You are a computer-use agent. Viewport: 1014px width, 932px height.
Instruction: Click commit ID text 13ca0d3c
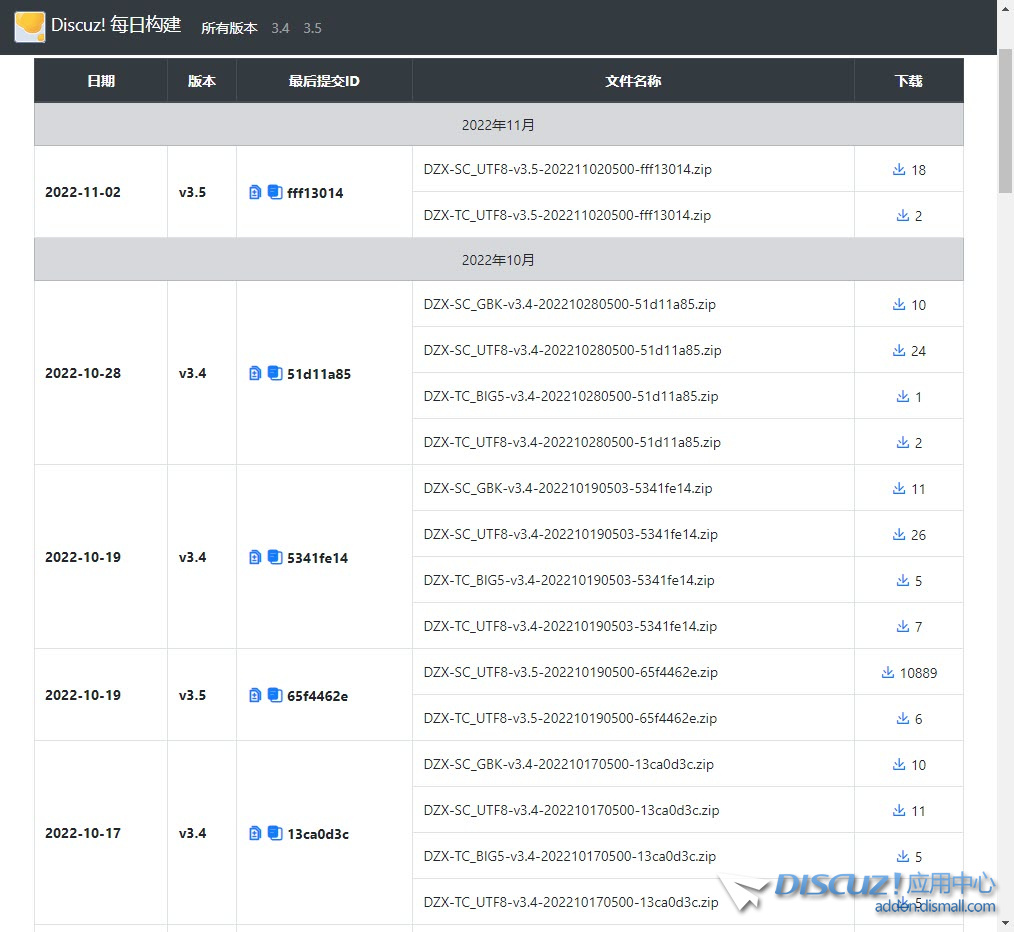[318, 834]
